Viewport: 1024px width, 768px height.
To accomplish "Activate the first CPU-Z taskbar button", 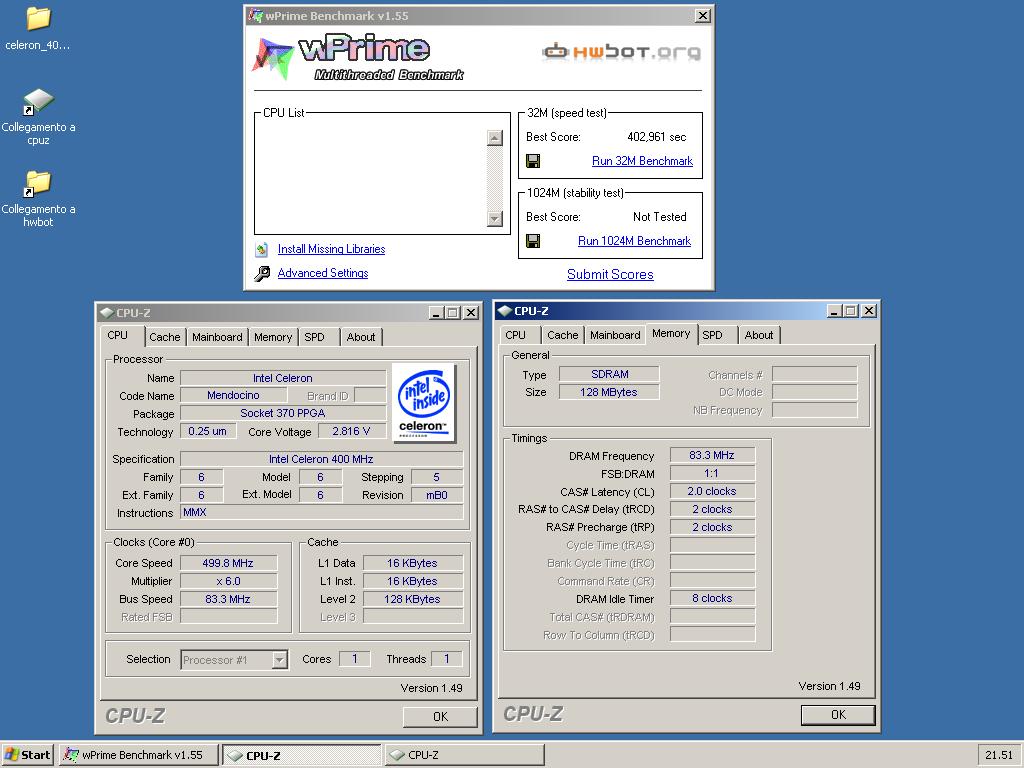I will (x=302, y=755).
